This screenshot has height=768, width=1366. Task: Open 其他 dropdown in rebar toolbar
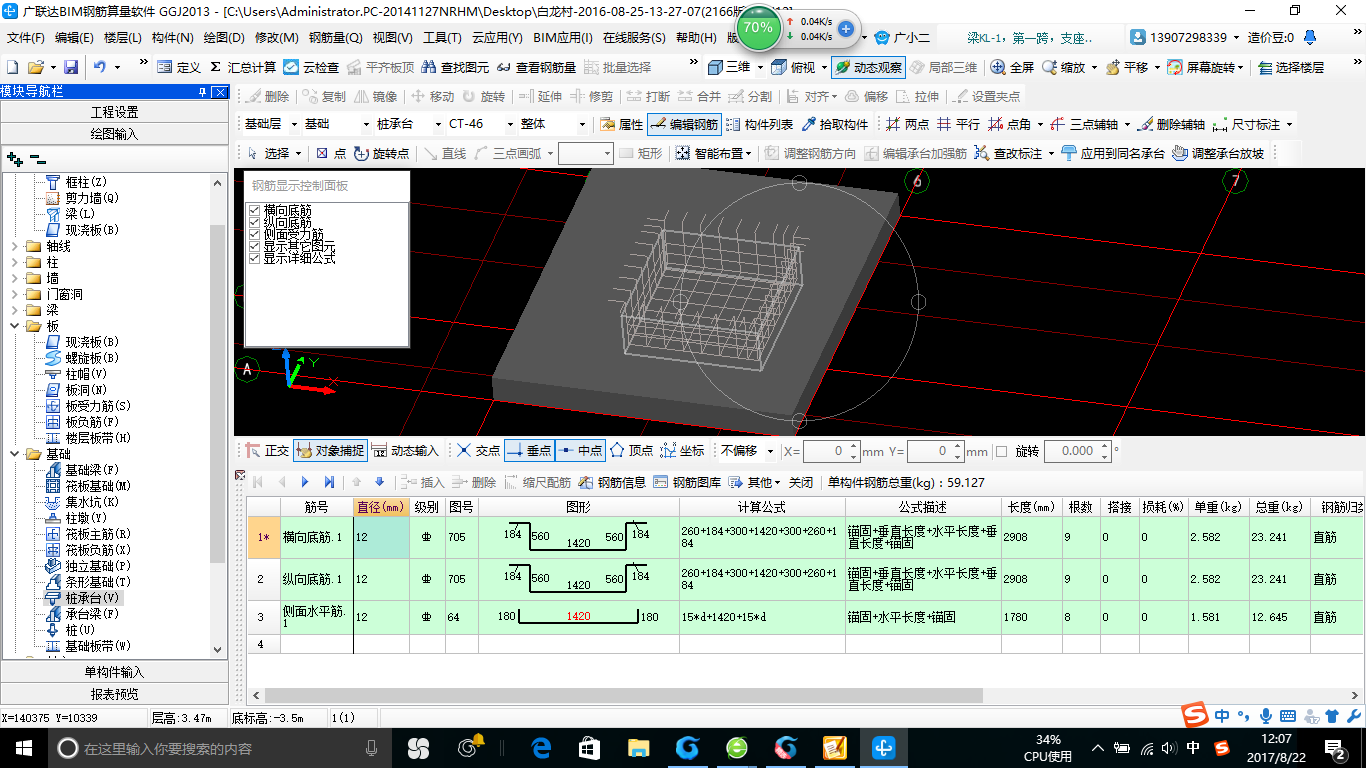pyautogui.click(x=757, y=482)
